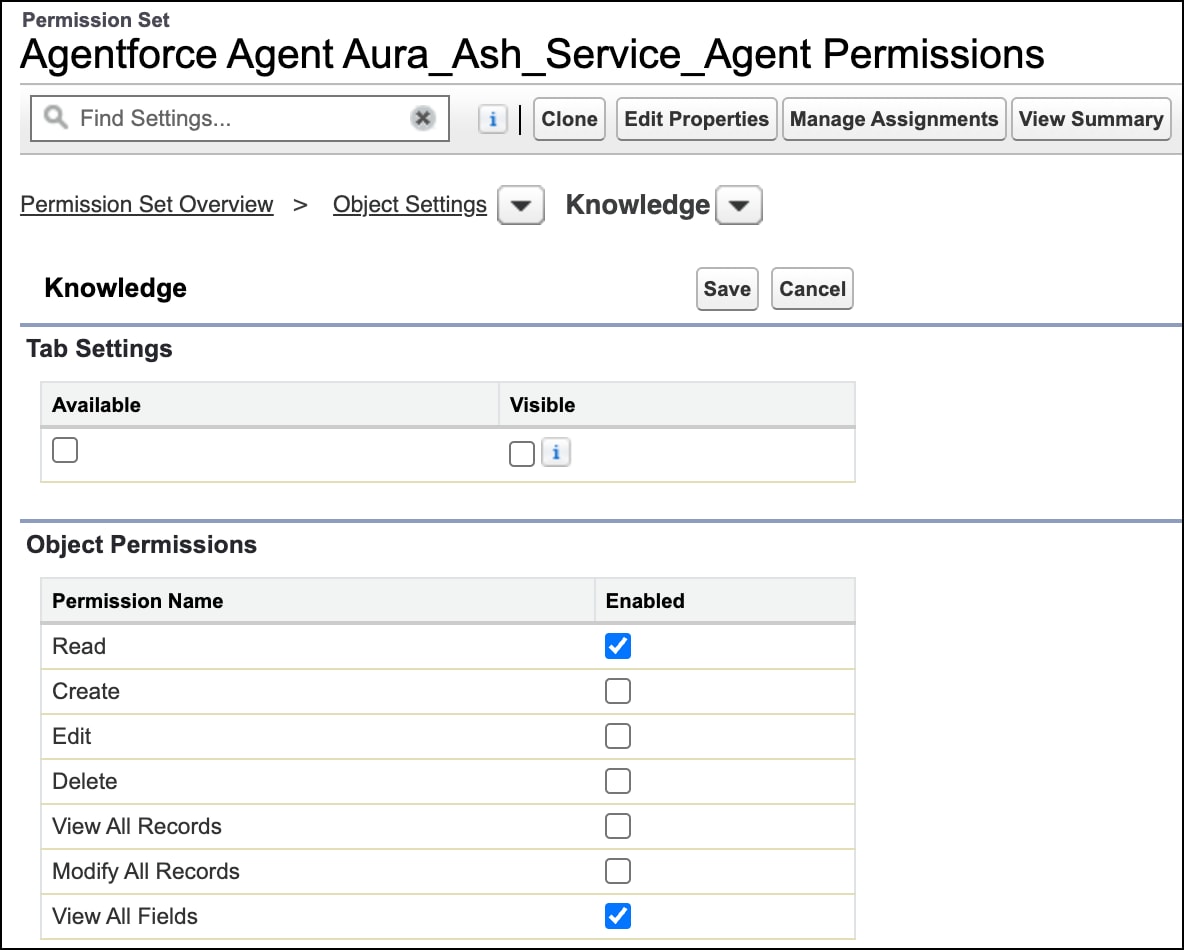Open View Summary
The height and width of the screenshot is (950, 1184).
1090,119
